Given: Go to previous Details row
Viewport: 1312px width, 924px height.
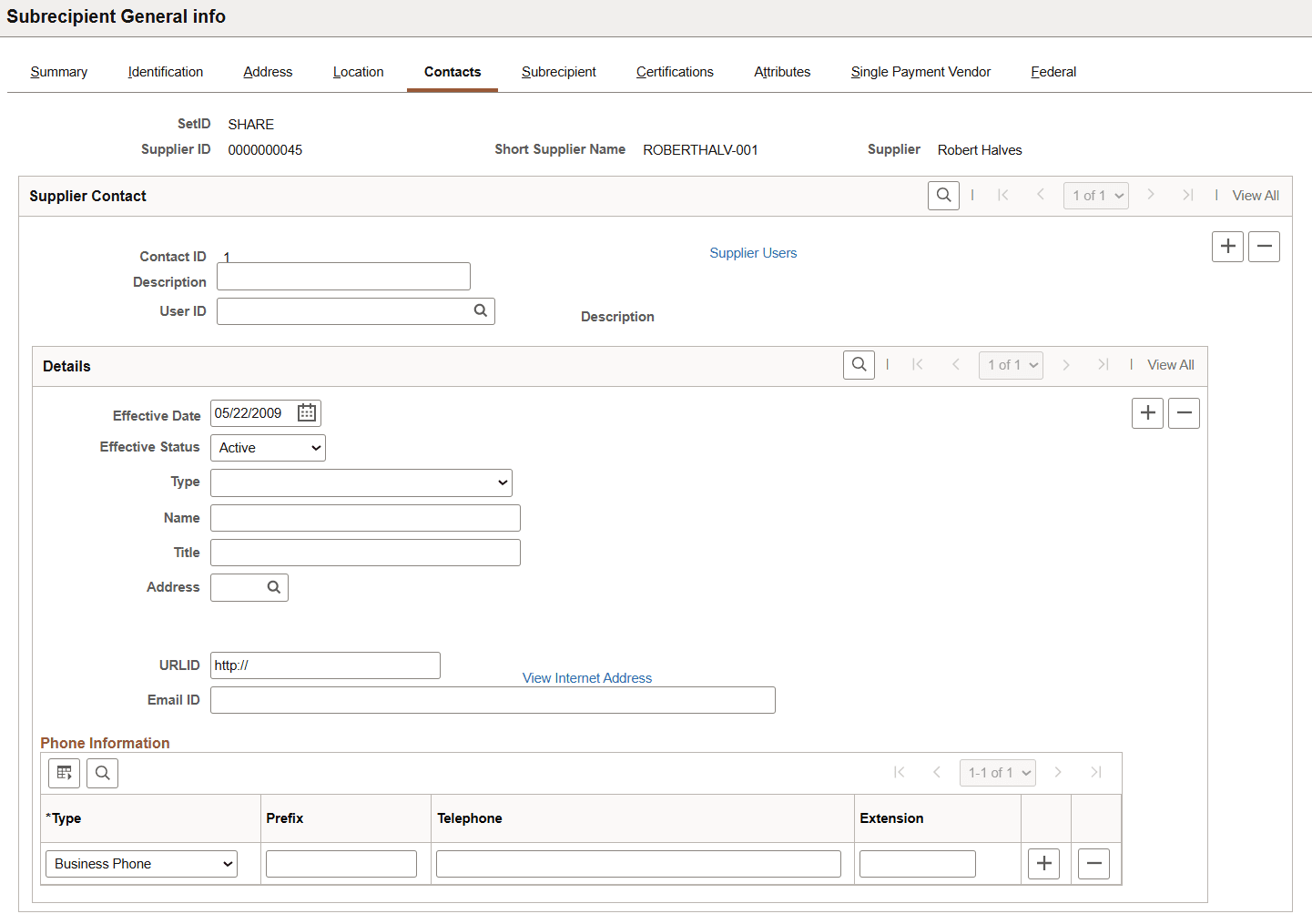Looking at the screenshot, I should (956, 364).
